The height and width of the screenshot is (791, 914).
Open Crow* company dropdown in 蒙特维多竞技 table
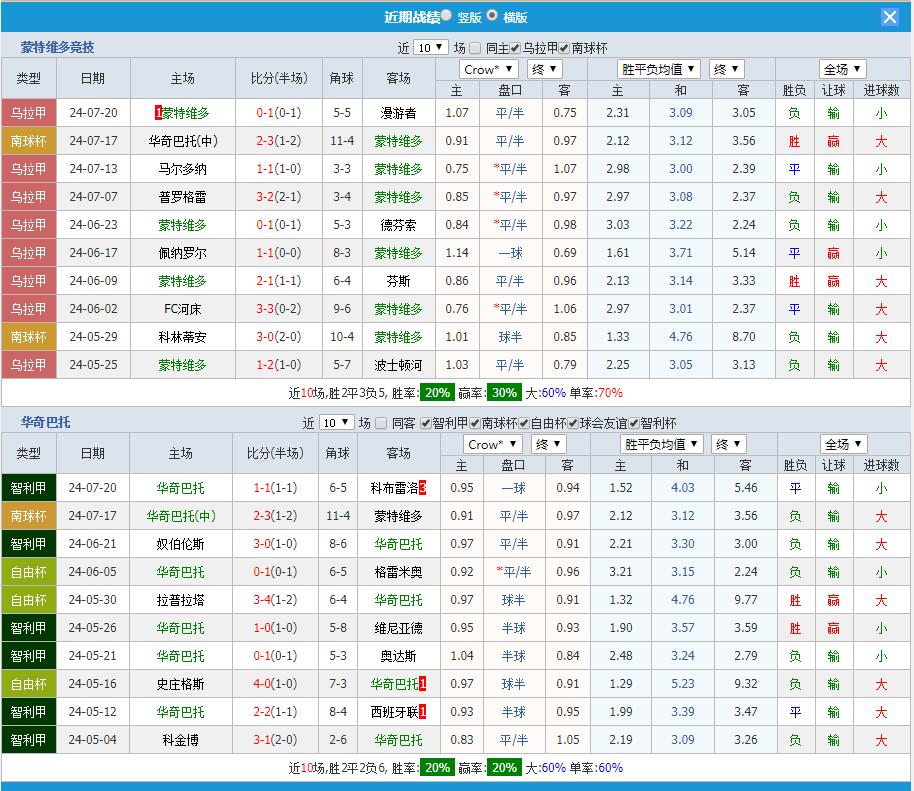pos(489,69)
